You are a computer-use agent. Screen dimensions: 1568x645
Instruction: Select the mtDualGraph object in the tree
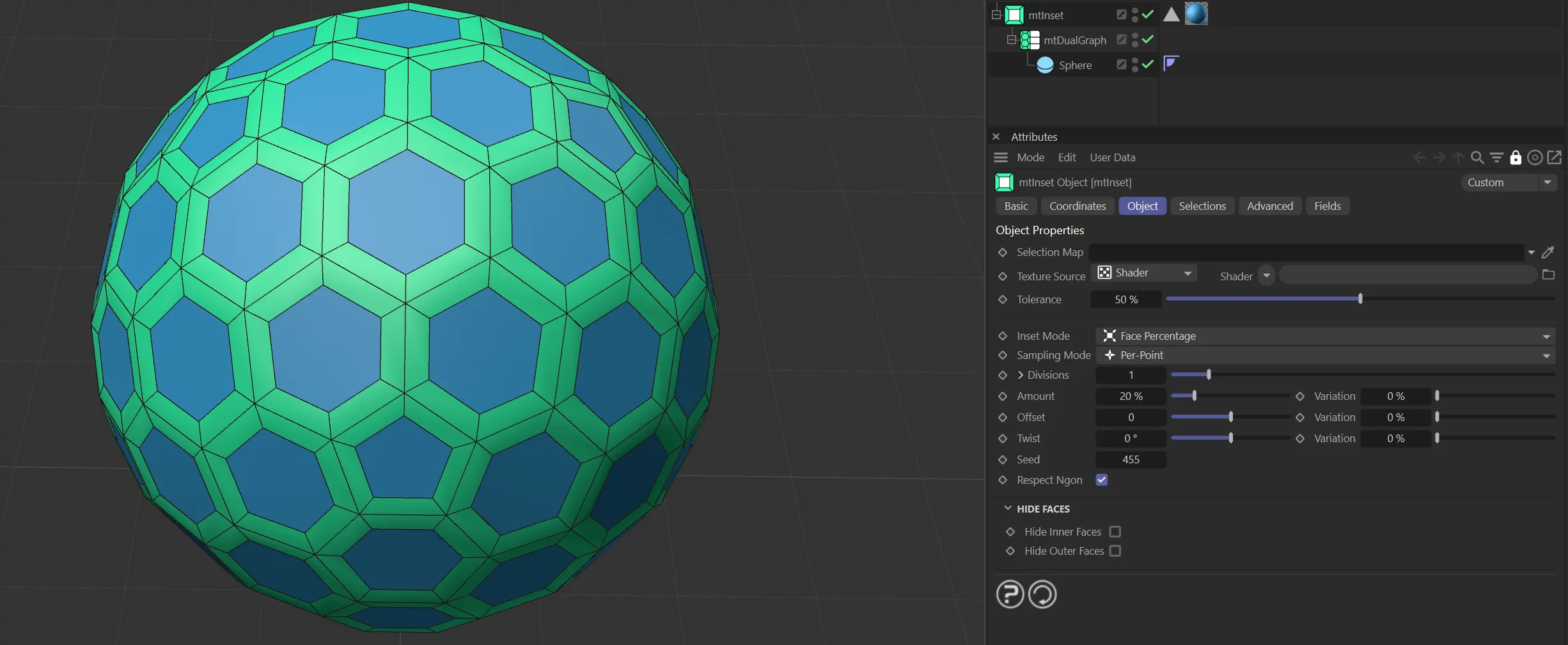pos(1074,40)
